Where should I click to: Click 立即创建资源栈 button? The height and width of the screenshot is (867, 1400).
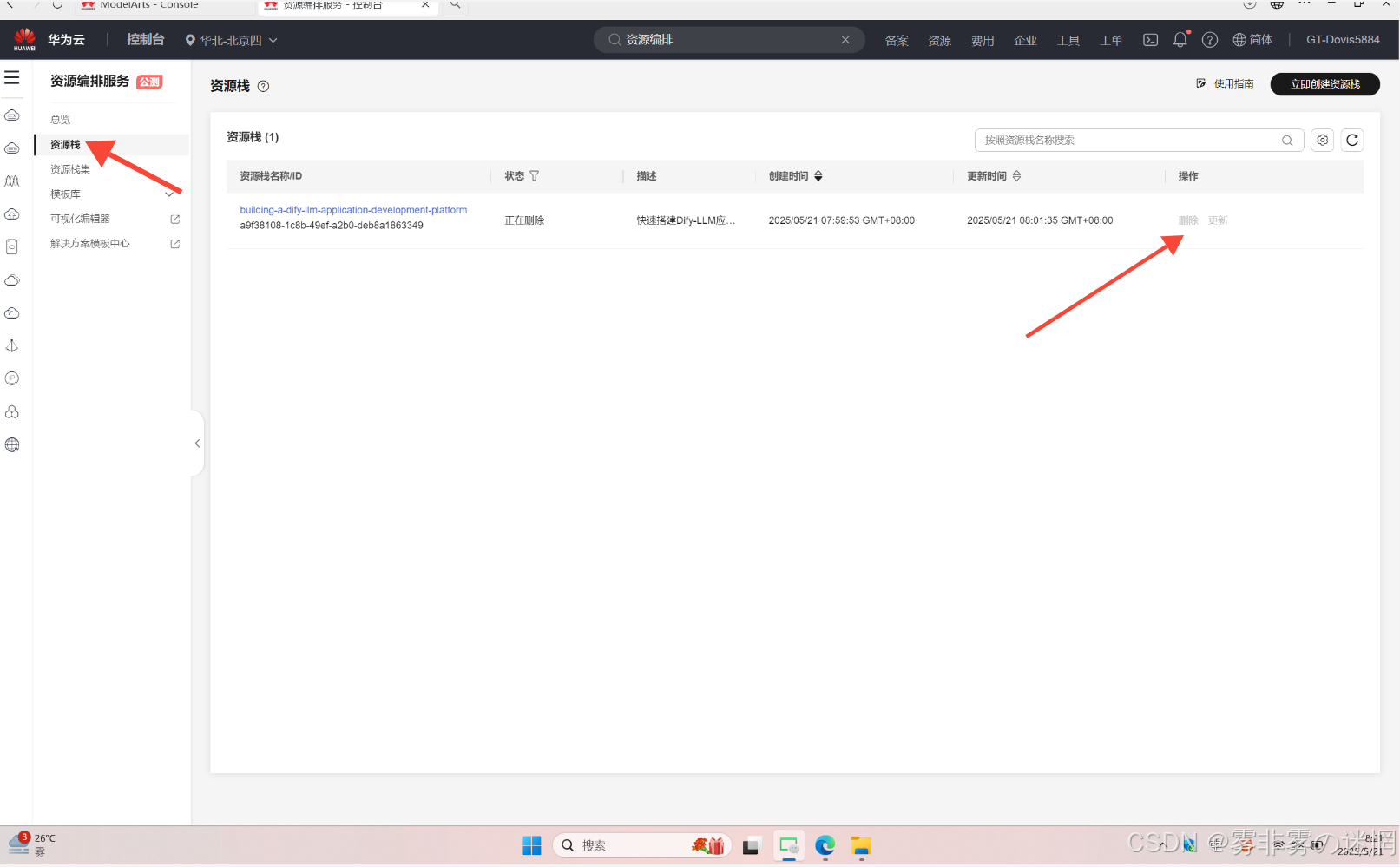1324,84
